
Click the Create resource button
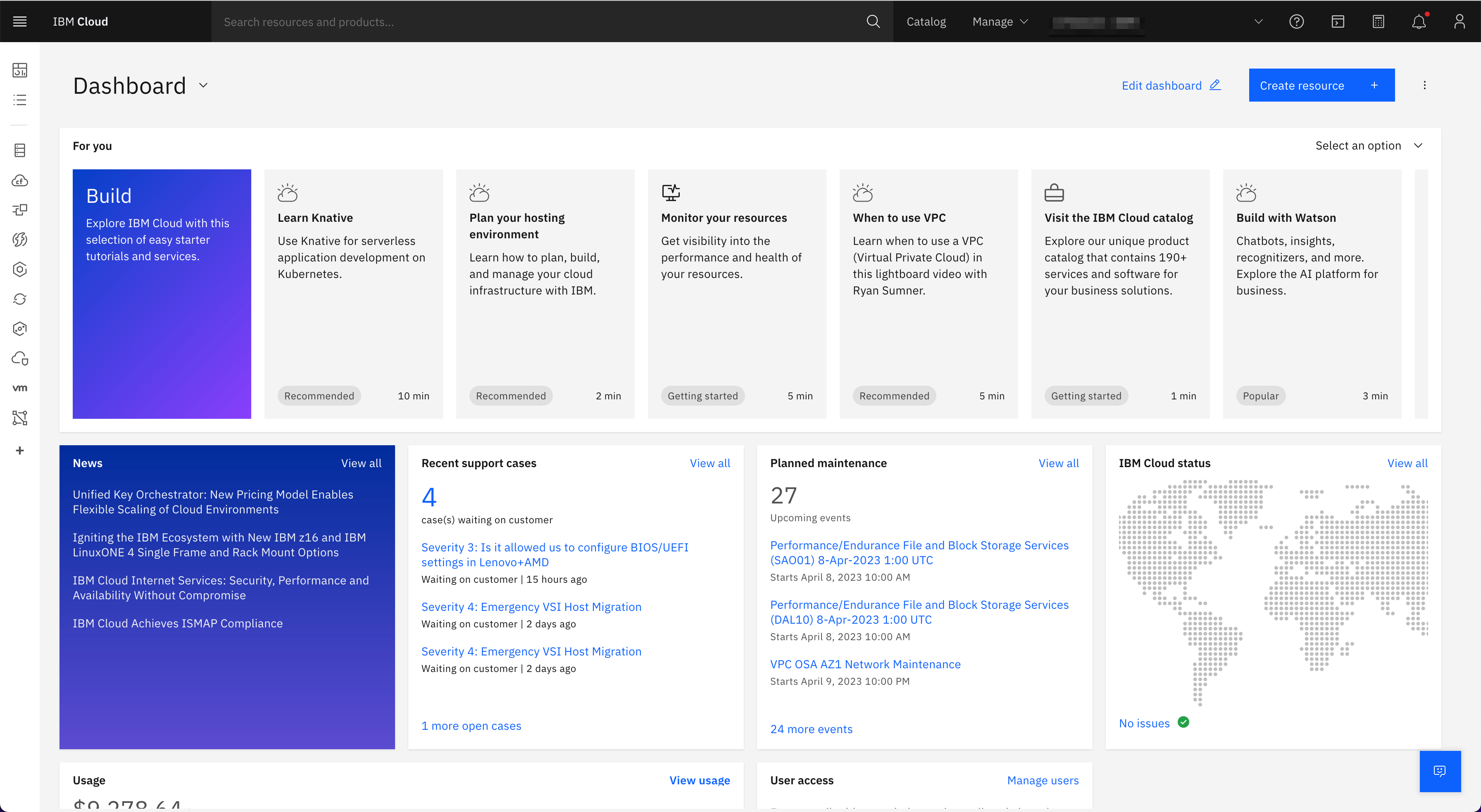pos(1322,85)
